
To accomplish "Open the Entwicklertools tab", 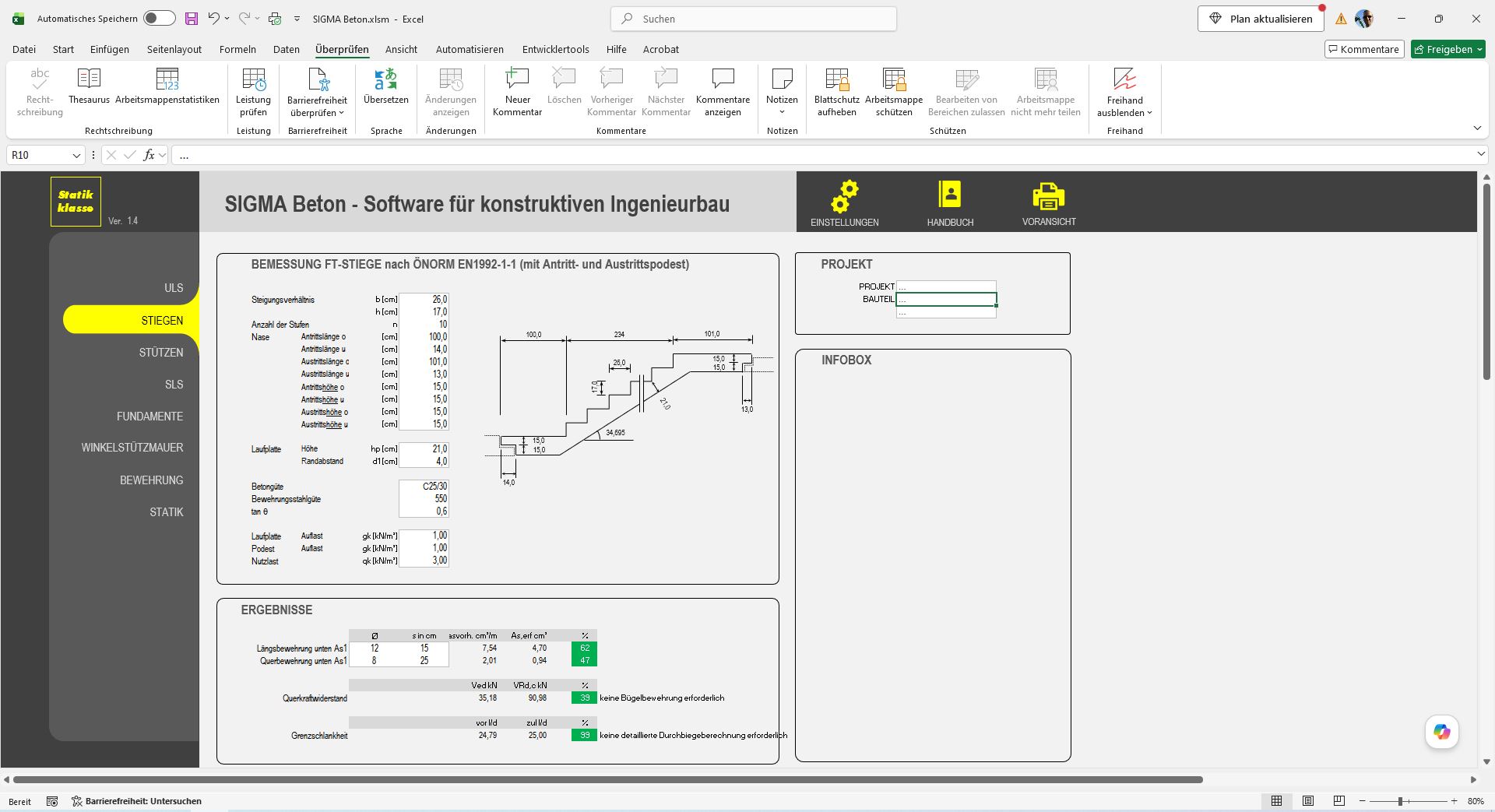I will [x=556, y=49].
